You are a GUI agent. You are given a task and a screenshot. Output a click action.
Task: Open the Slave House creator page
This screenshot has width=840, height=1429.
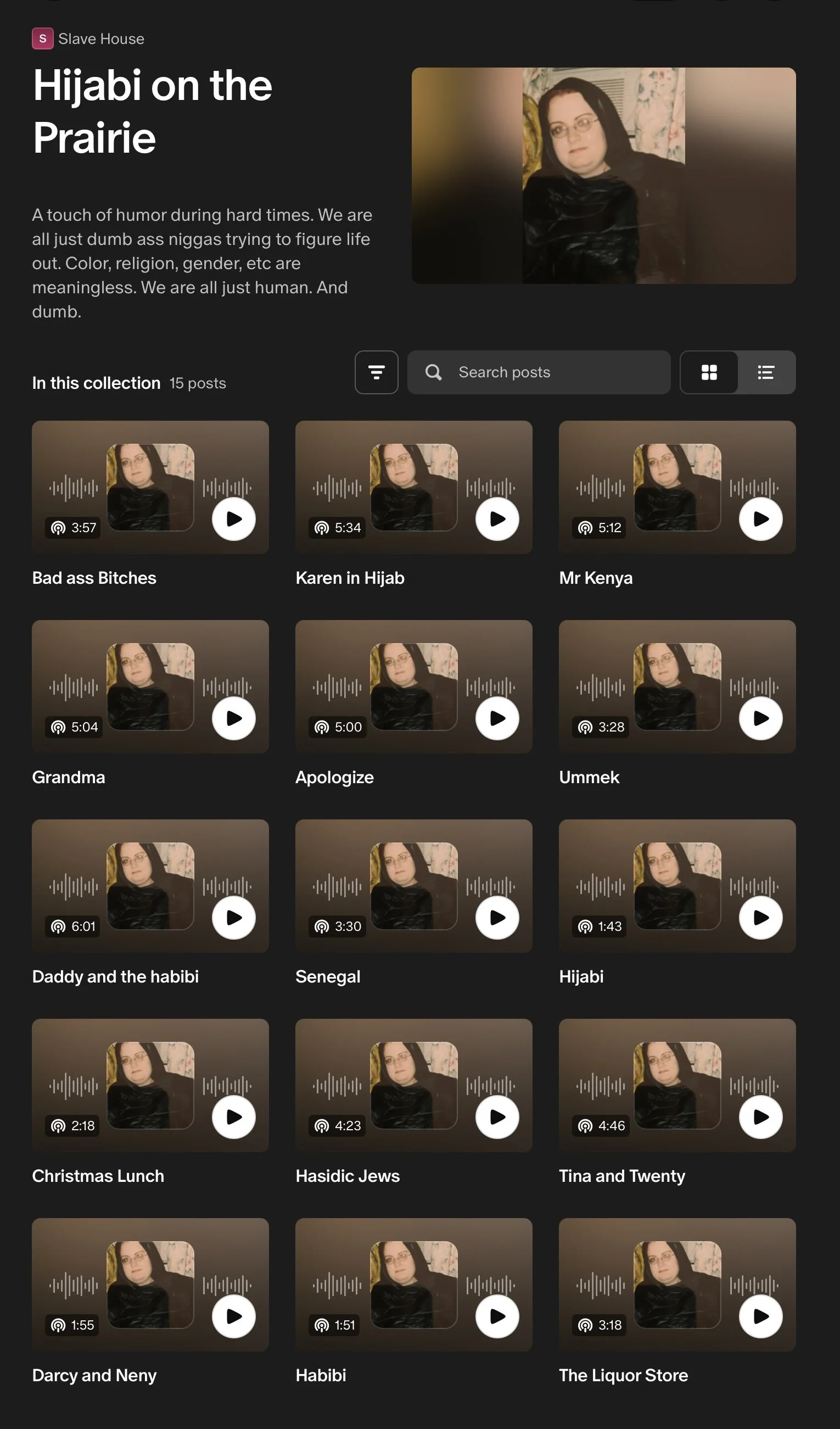[x=102, y=38]
